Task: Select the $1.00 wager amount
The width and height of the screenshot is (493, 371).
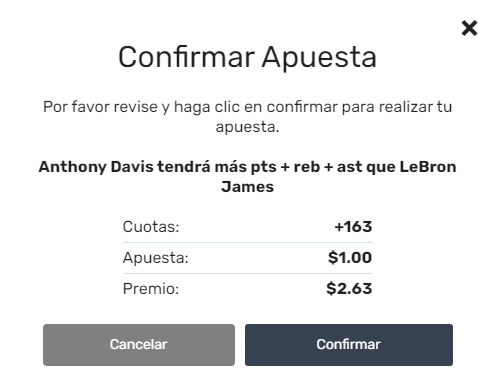Action: point(350,258)
